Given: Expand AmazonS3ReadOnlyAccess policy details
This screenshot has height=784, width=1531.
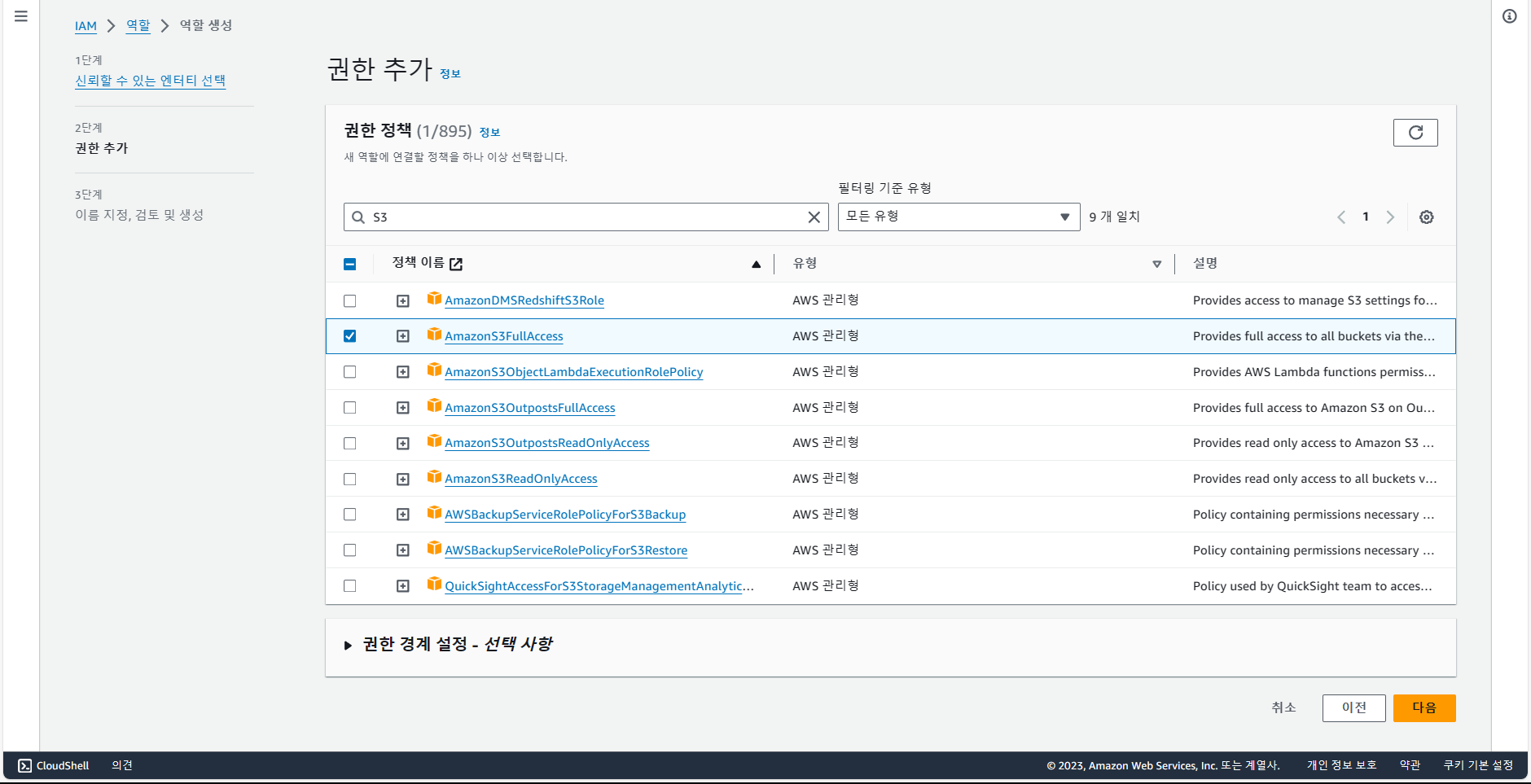Looking at the screenshot, I should pos(403,480).
